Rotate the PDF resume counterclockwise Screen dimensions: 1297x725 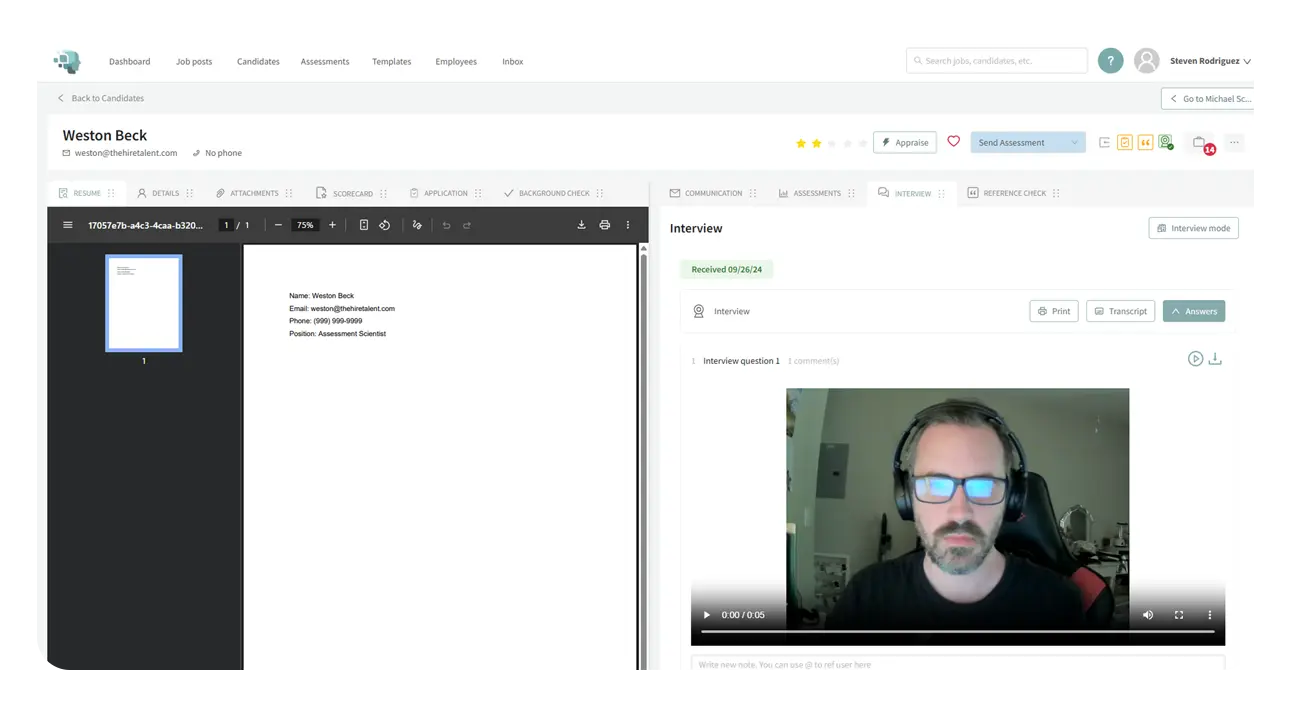[385, 225]
